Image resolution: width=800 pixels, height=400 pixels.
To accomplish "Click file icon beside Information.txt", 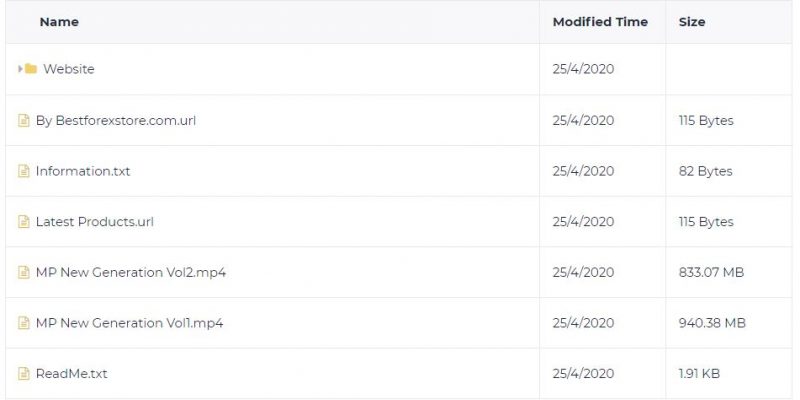I will (x=23, y=171).
